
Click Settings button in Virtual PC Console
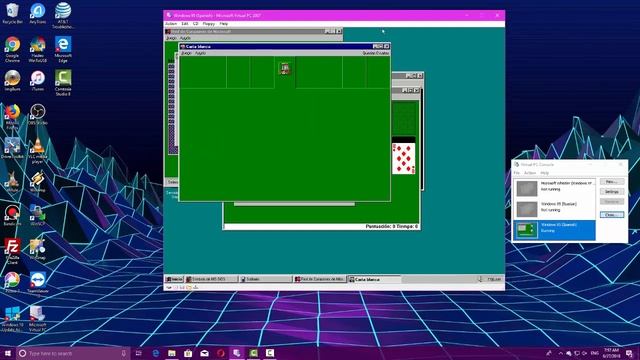click(x=611, y=192)
